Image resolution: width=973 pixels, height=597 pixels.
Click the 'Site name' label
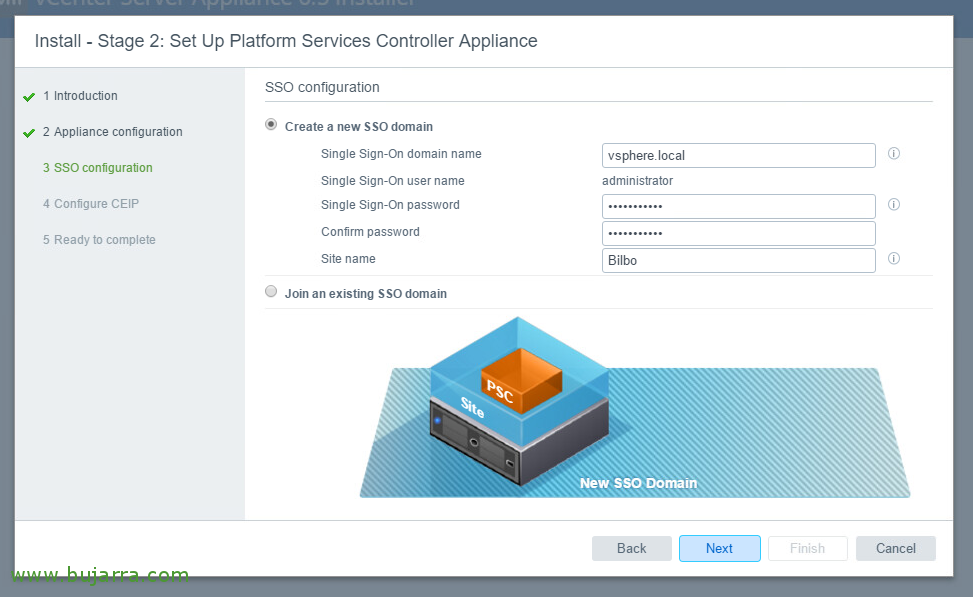point(348,259)
